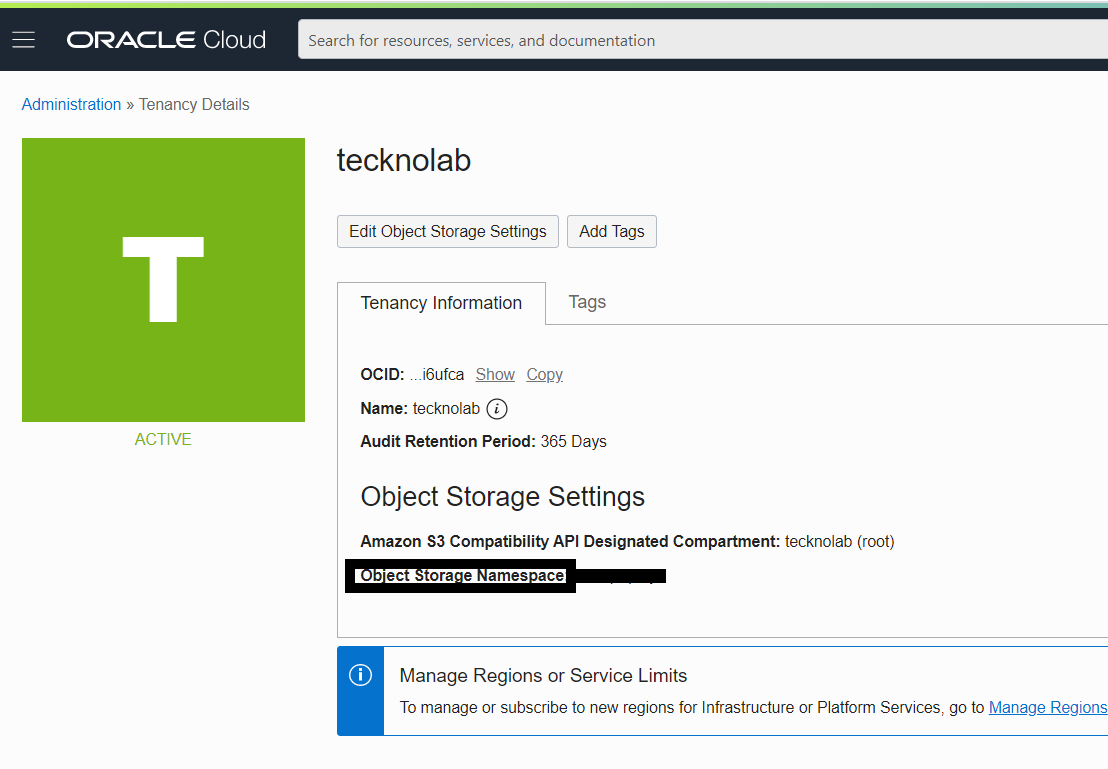Click the ACTIVE status label

click(163, 440)
